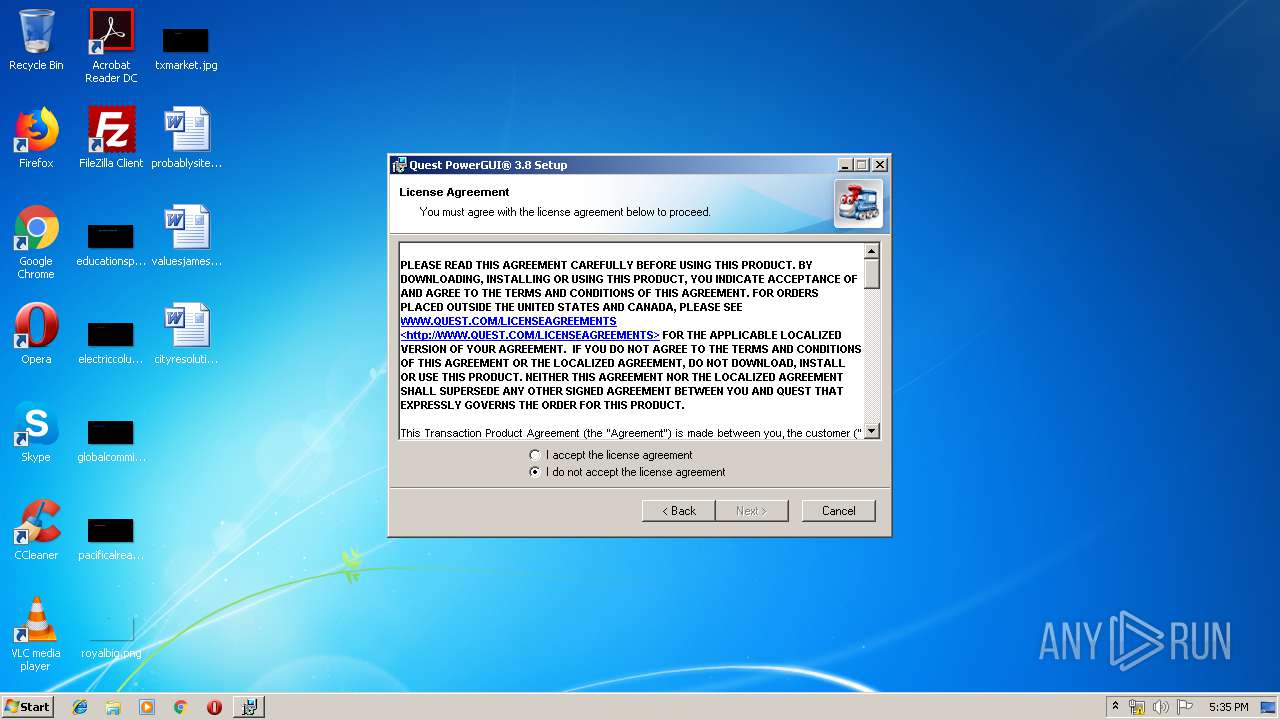Click scroll down arrow in license text

tap(871, 431)
